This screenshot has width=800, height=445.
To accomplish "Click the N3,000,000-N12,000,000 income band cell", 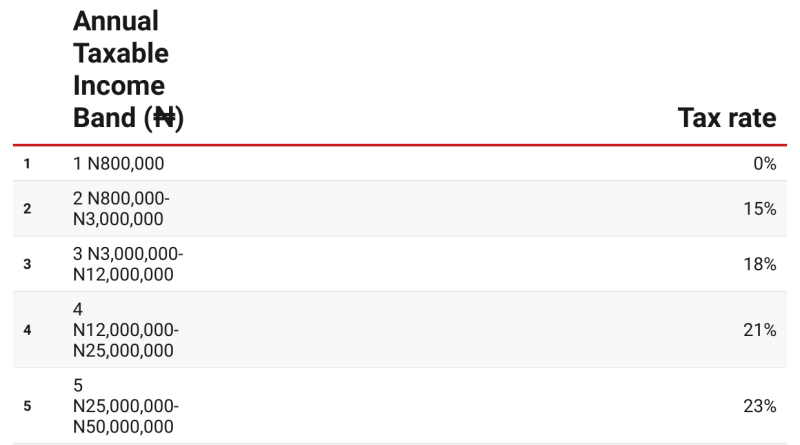I will click(128, 264).
